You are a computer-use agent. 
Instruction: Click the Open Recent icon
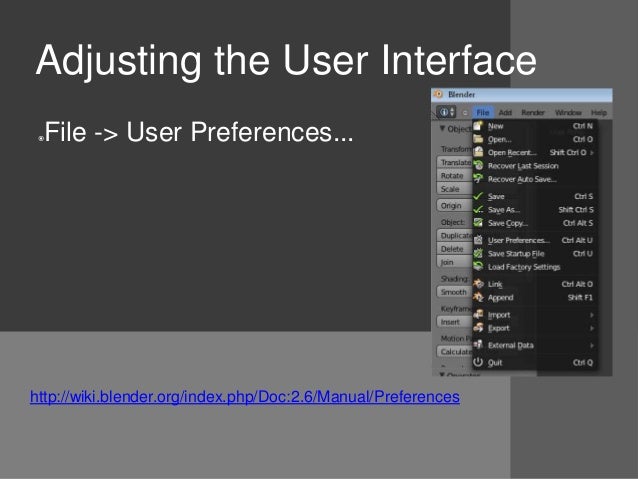[x=478, y=153]
